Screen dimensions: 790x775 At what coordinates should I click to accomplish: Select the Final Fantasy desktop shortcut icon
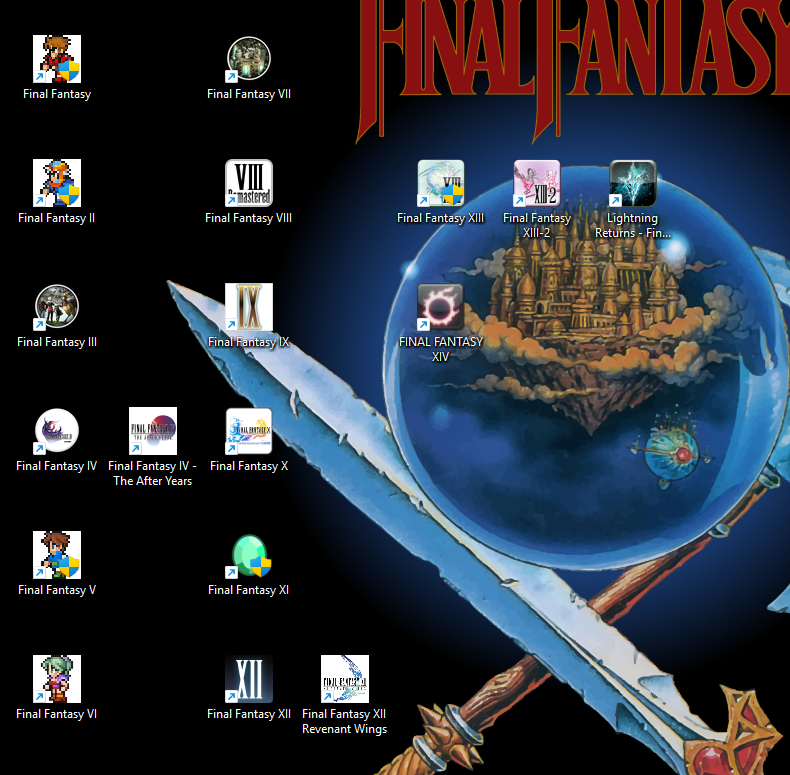57,59
